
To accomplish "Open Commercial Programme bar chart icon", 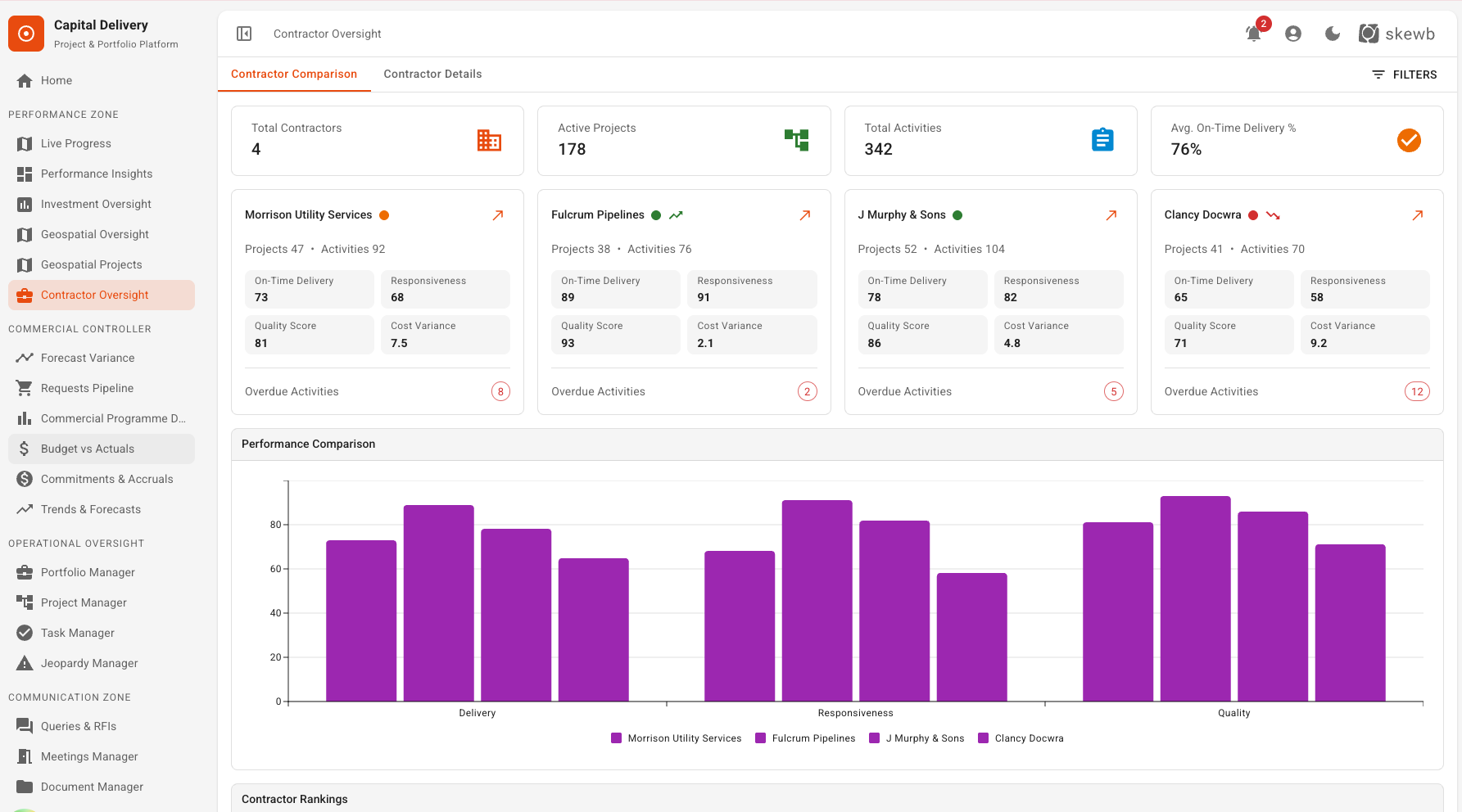I will (25, 418).
